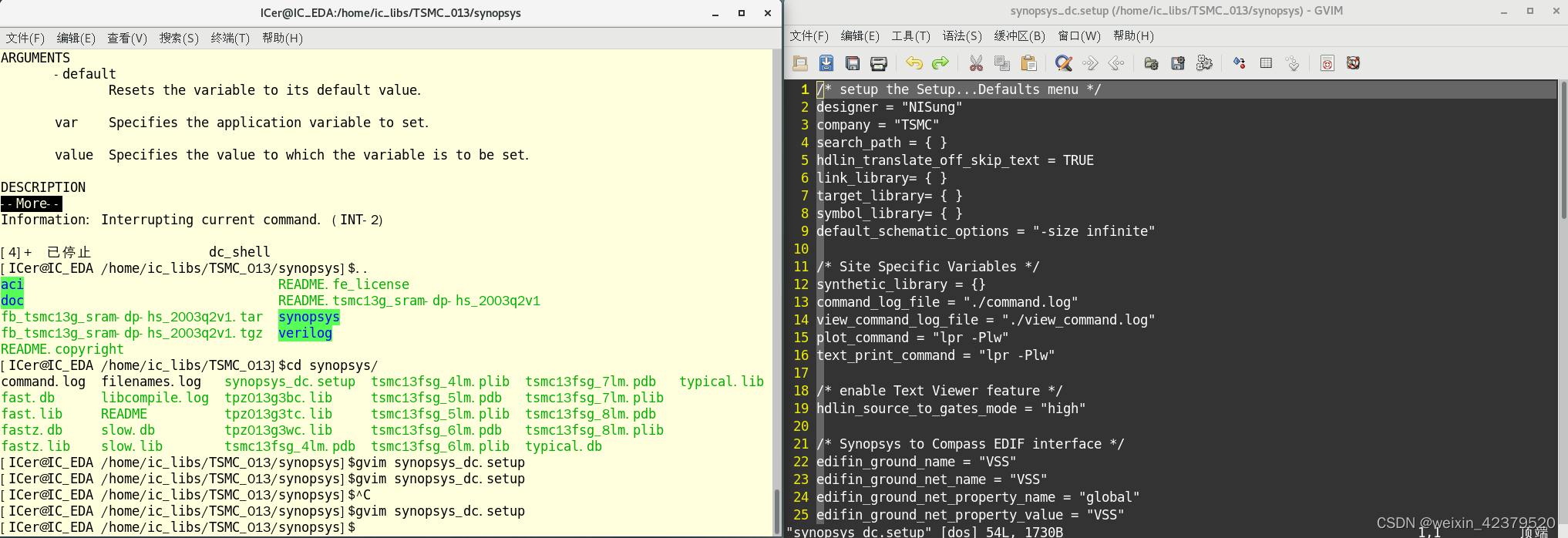
Task: Maximize the GVIM window
Action: coord(1530,12)
